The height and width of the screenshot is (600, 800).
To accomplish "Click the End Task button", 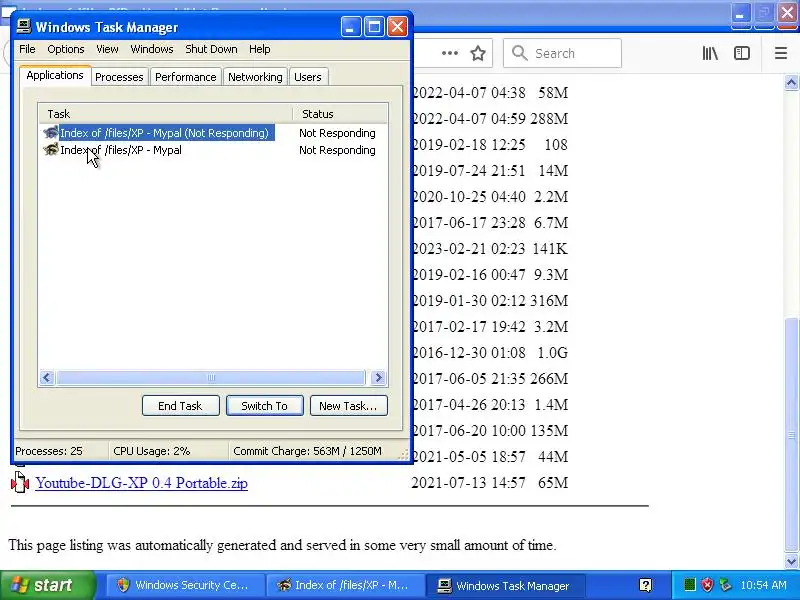I will (181, 406).
